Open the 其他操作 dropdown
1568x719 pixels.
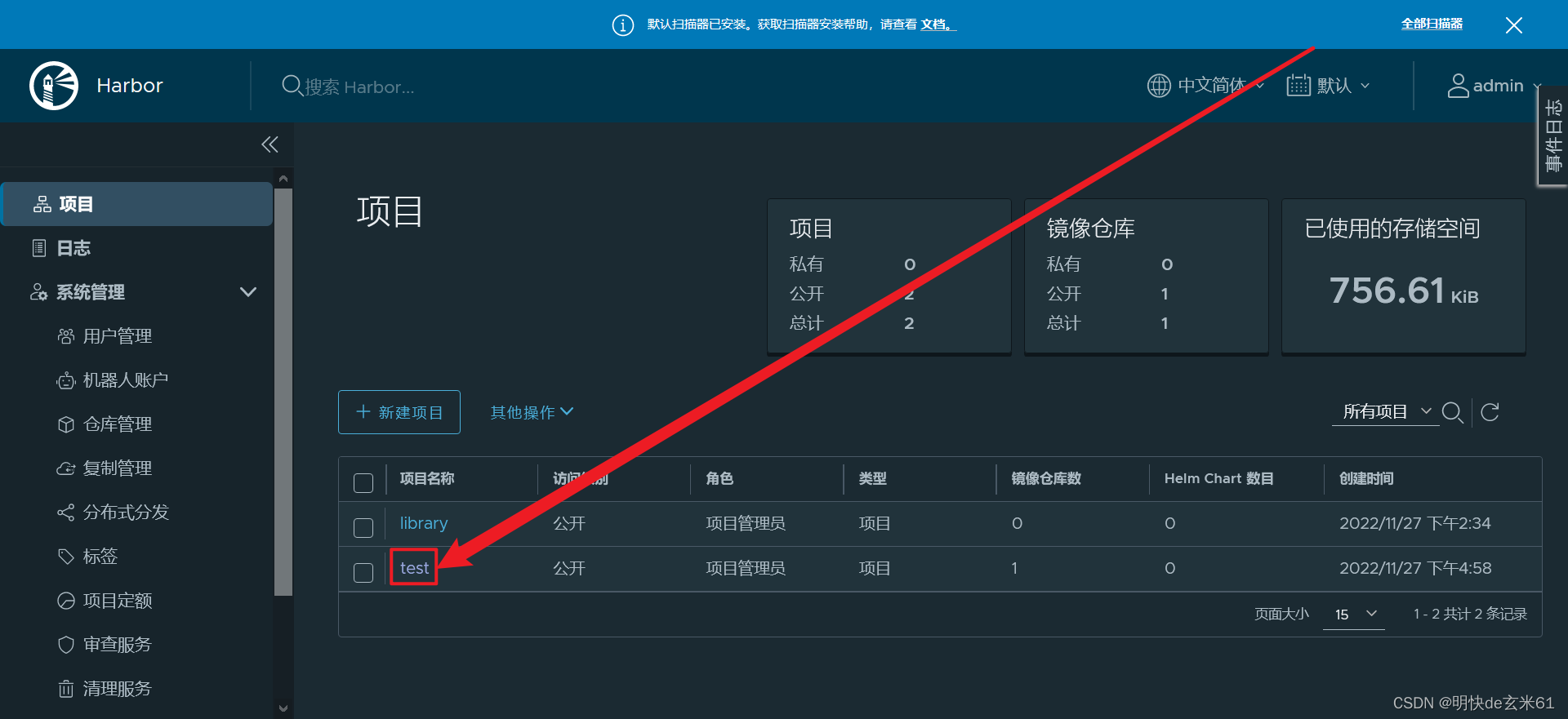click(x=532, y=412)
